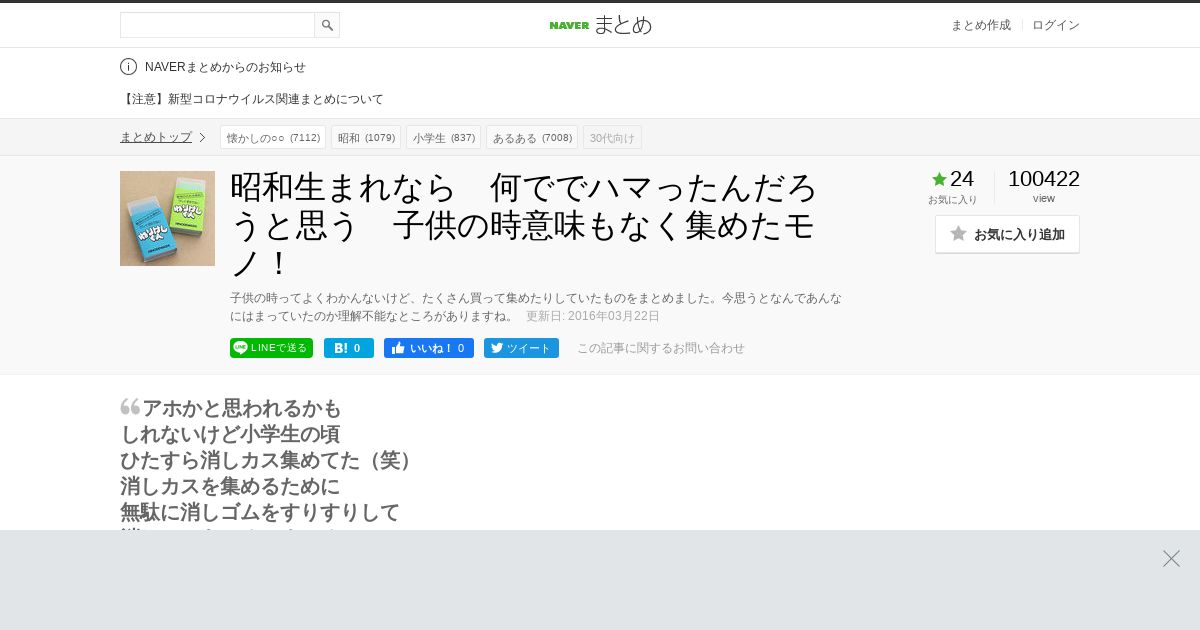Click the search magnifier icon

pos(327,25)
